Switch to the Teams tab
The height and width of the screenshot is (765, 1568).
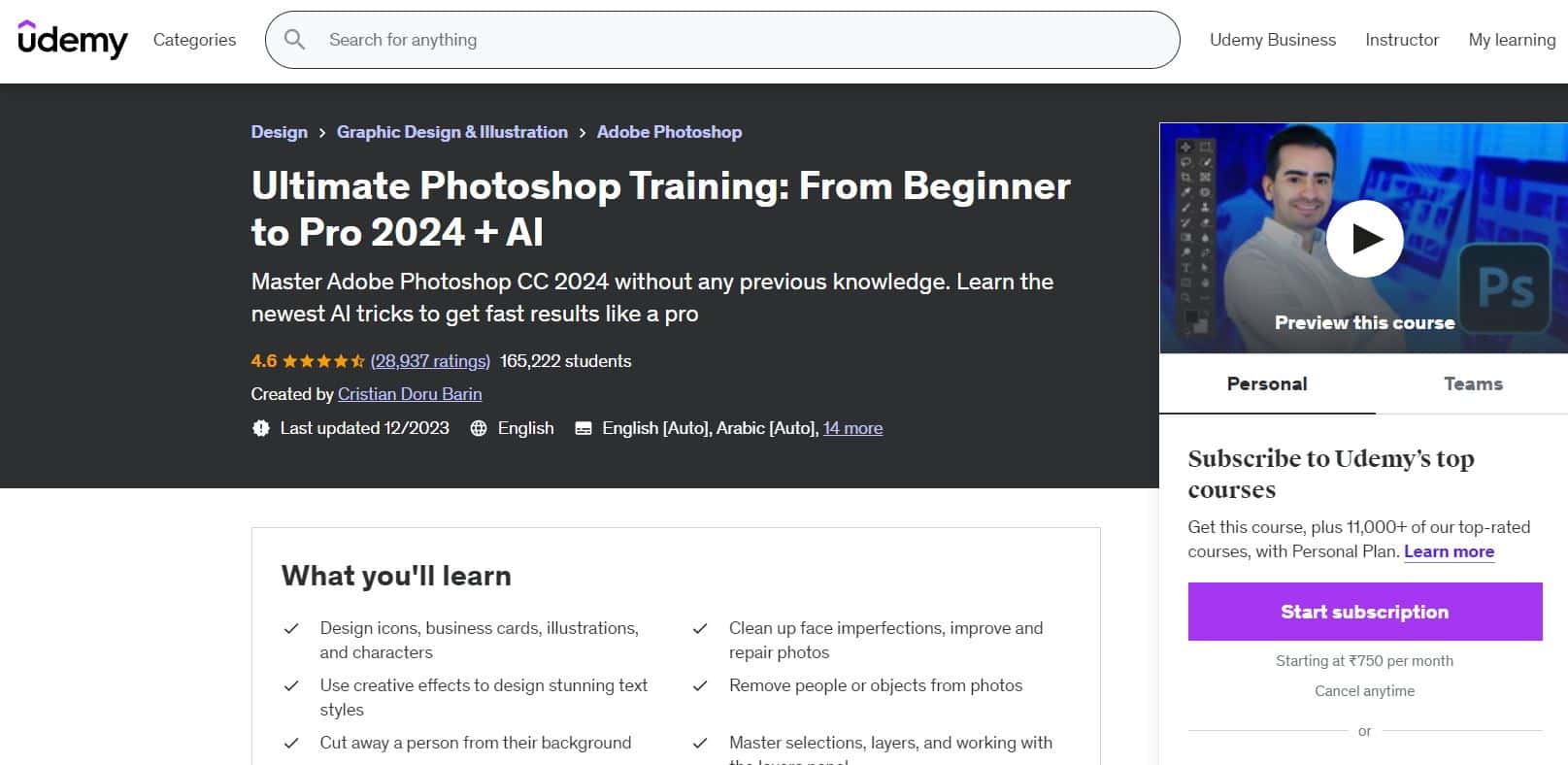1473,383
